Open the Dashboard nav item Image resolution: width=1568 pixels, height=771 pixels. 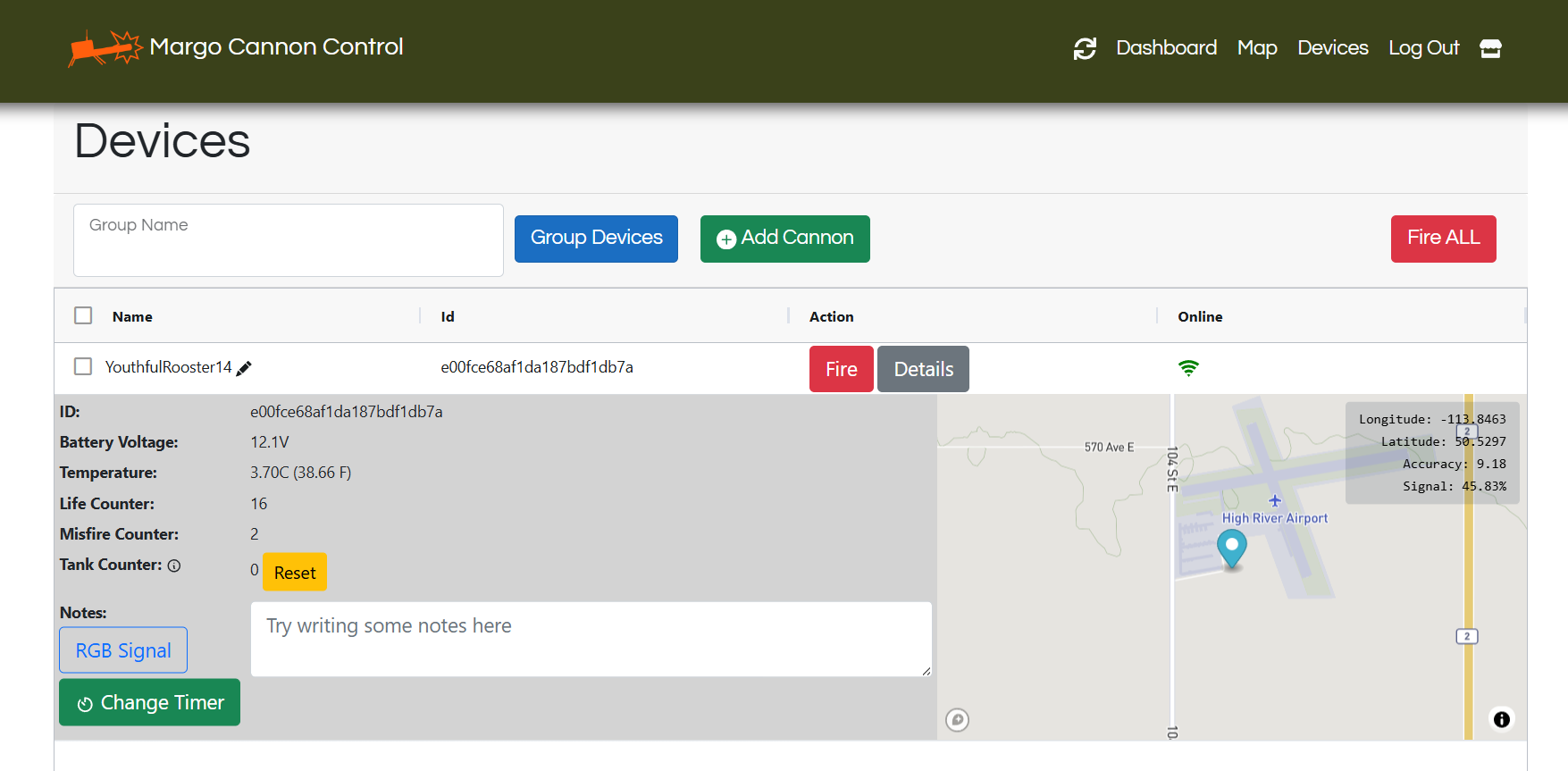pos(1166,48)
